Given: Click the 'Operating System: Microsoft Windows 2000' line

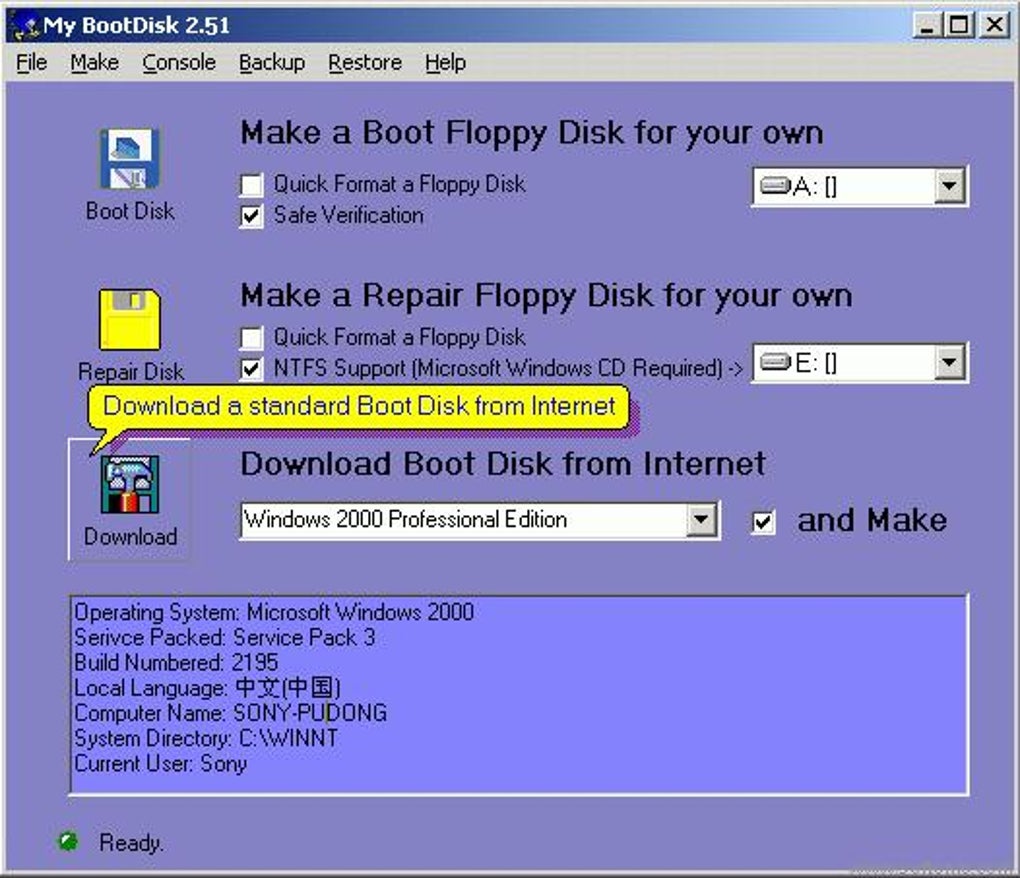Looking at the screenshot, I should tap(274, 612).
